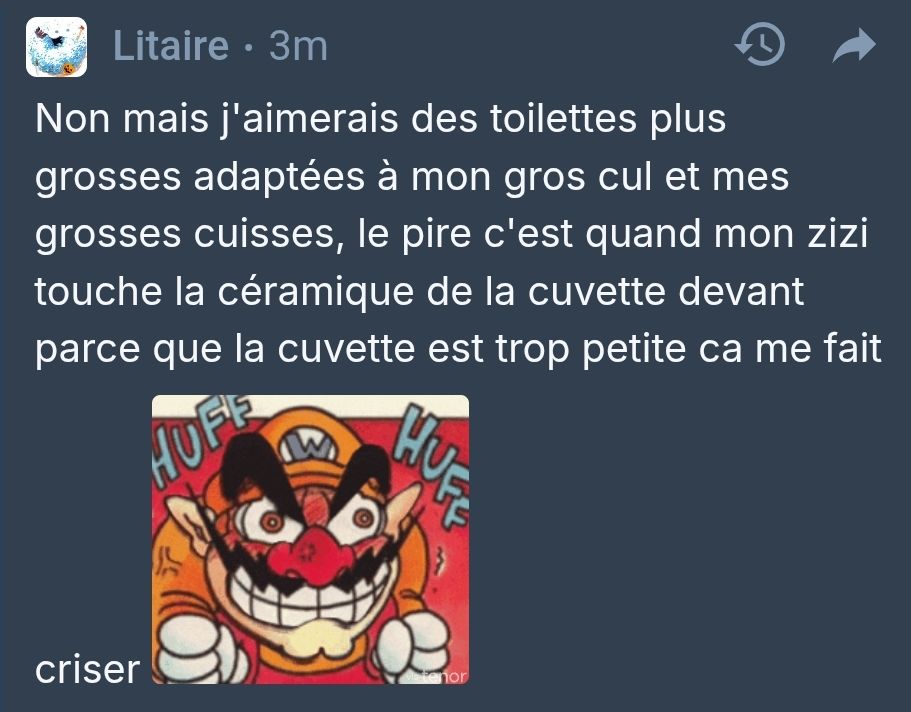The width and height of the screenshot is (911, 712).
Task: Open Litaire's profile avatar picture
Action: (56, 47)
